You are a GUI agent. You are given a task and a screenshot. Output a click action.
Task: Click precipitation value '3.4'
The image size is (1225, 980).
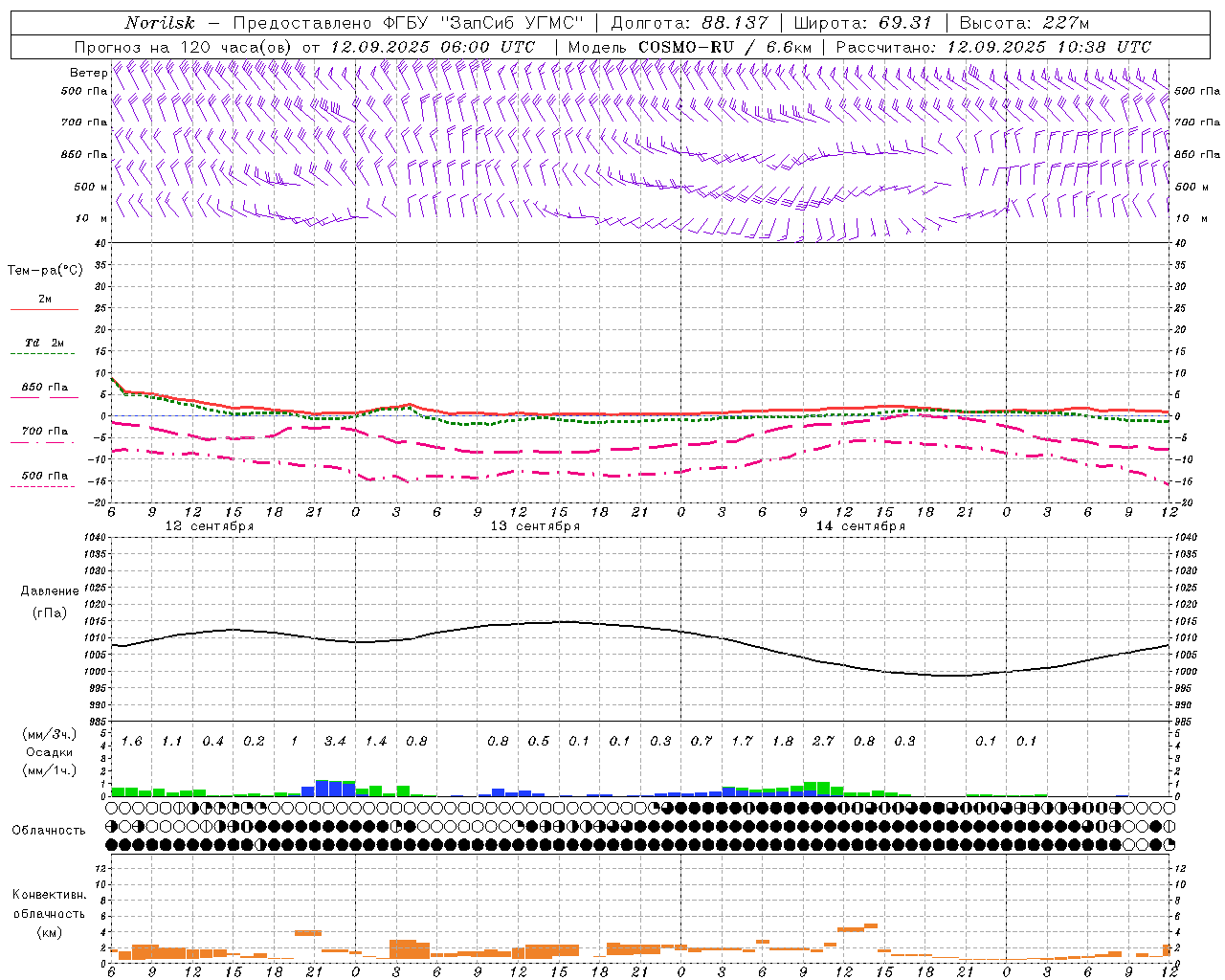coord(335,742)
